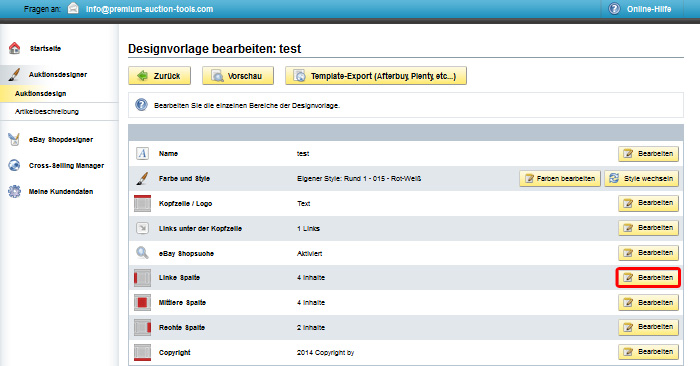Open Auktionsdesigner via the brush icon

point(14,75)
